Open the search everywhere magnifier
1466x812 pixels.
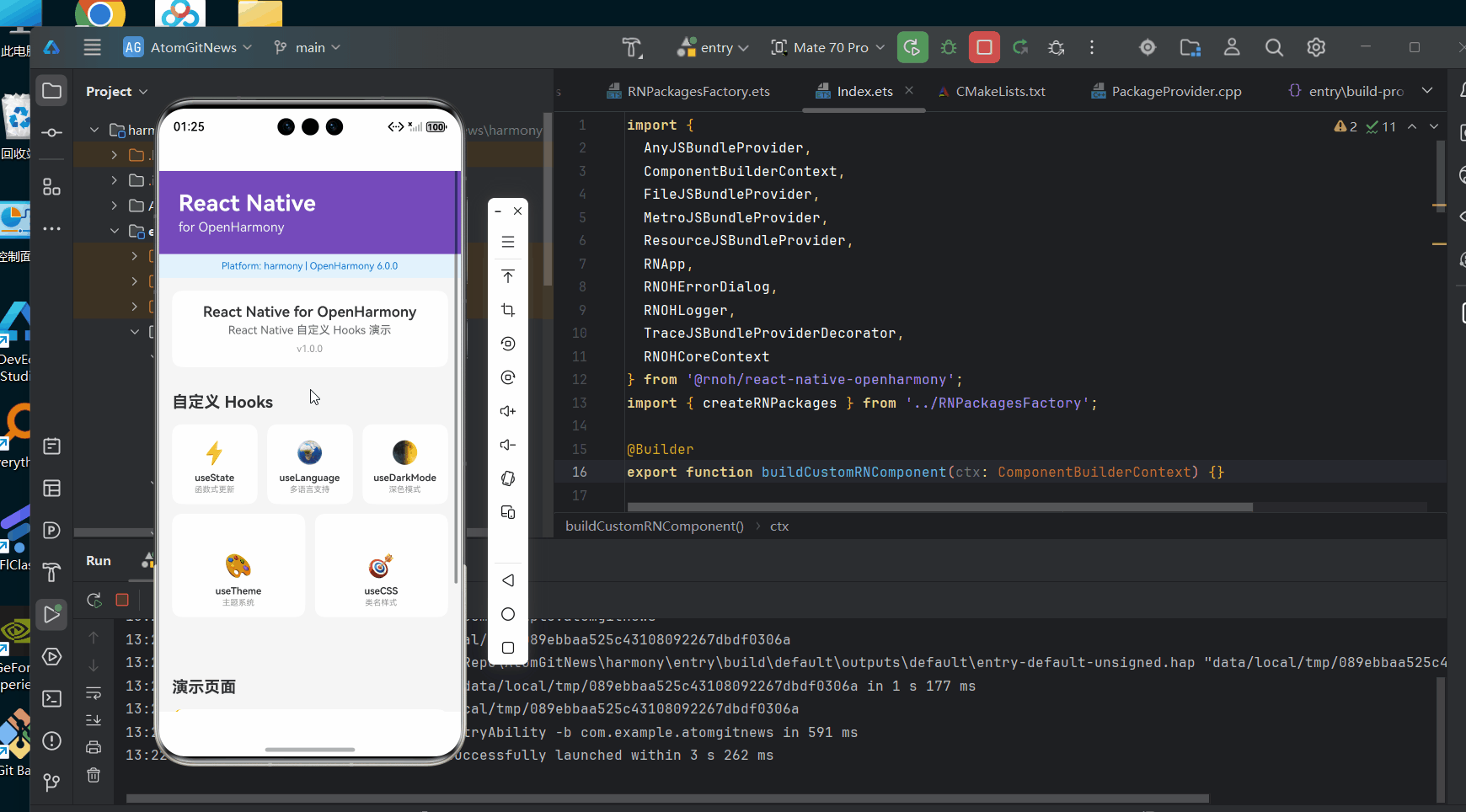(x=1274, y=48)
